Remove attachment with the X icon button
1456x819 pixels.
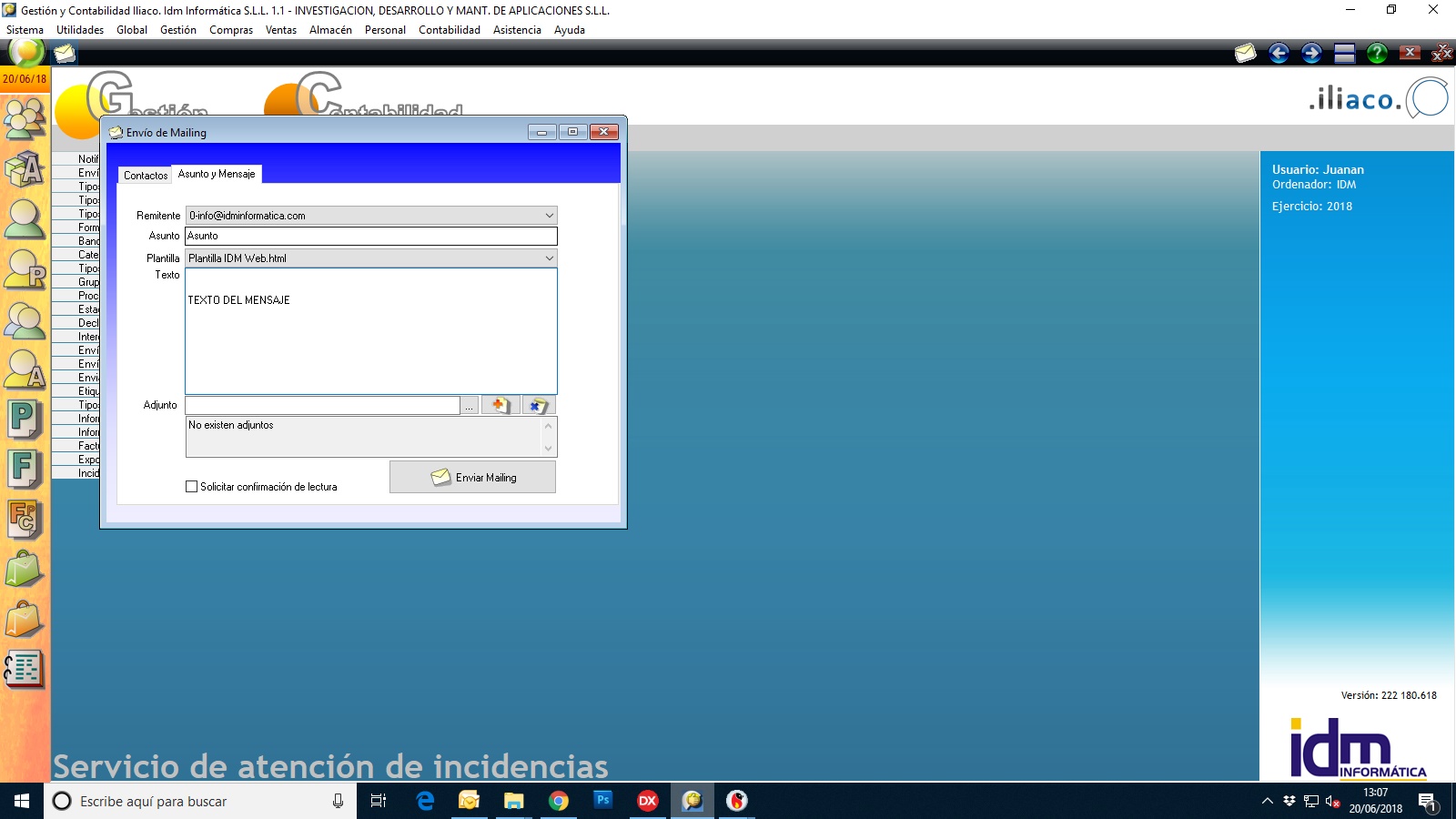tap(539, 405)
